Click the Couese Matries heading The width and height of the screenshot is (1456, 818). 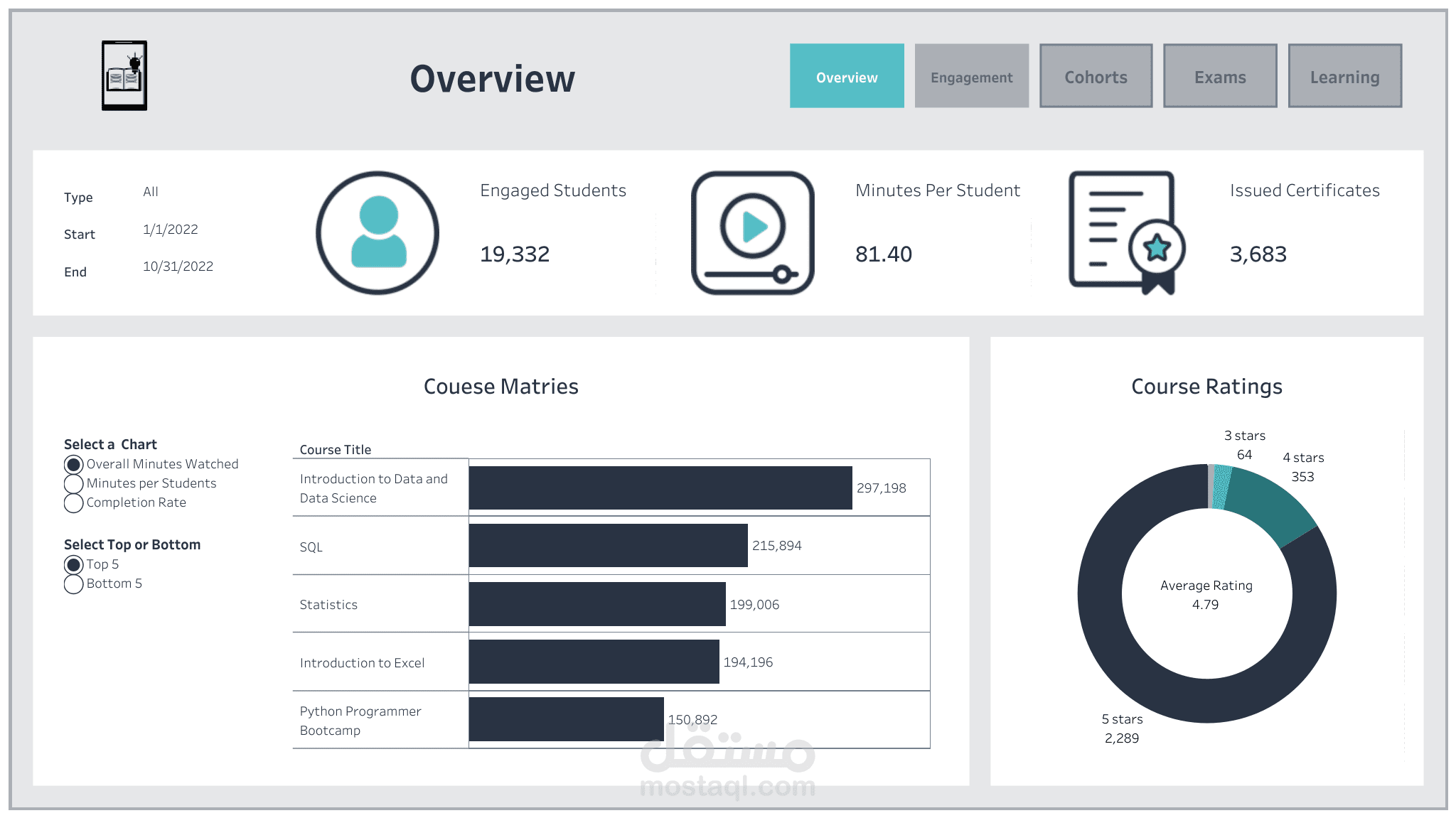click(501, 387)
